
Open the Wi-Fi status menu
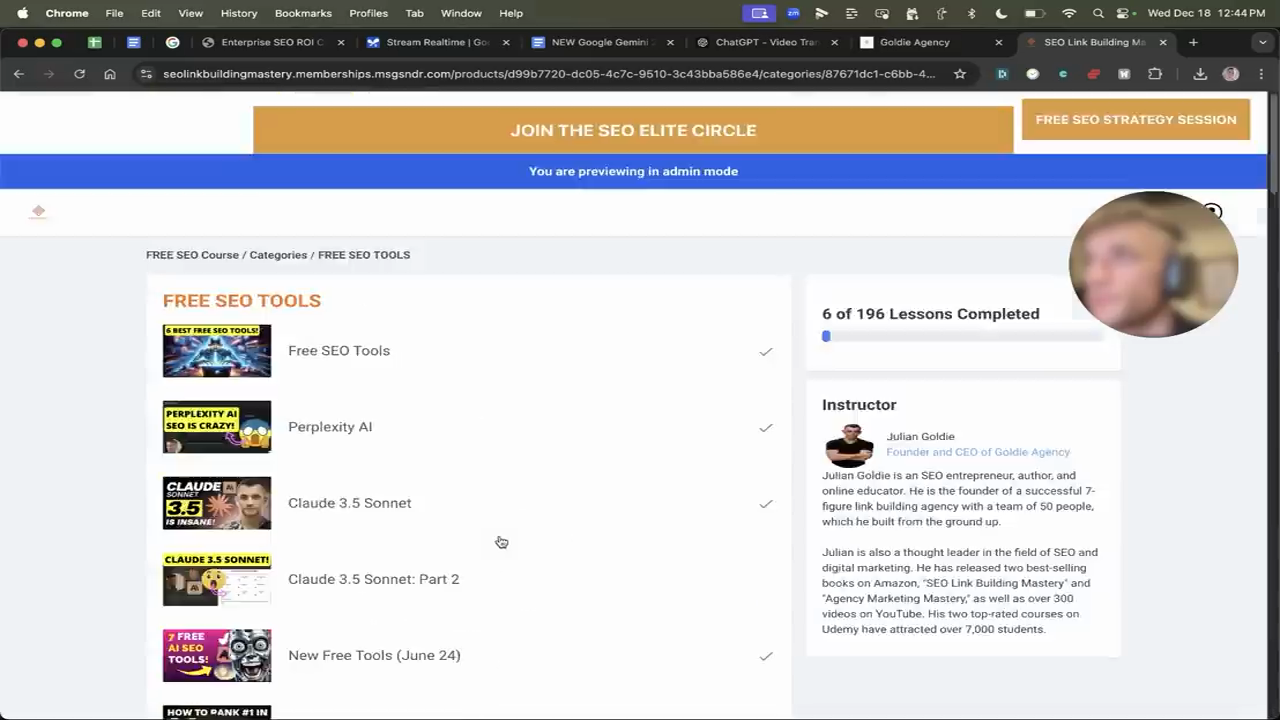tap(1069, 13)
